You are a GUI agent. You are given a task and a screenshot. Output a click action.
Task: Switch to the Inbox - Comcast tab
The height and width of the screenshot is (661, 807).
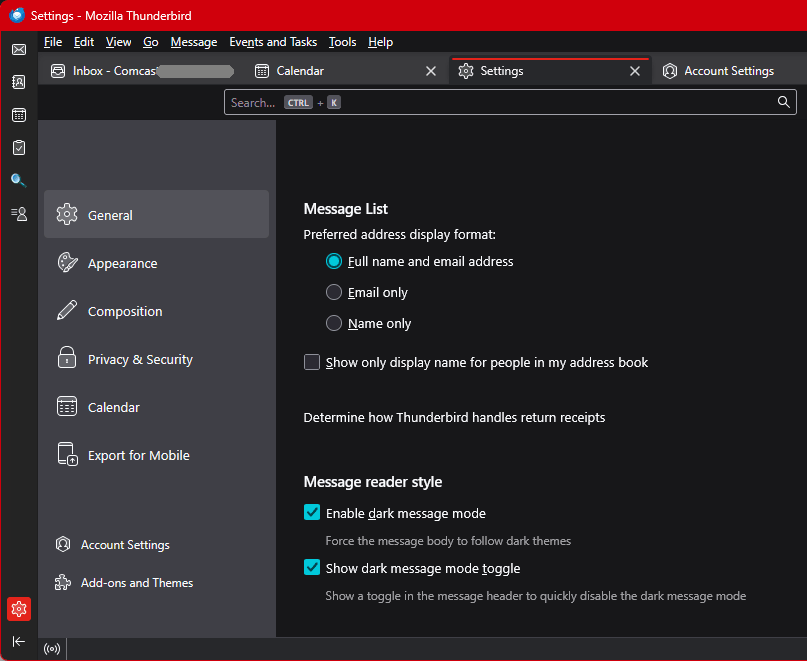(x=142, y=71)
